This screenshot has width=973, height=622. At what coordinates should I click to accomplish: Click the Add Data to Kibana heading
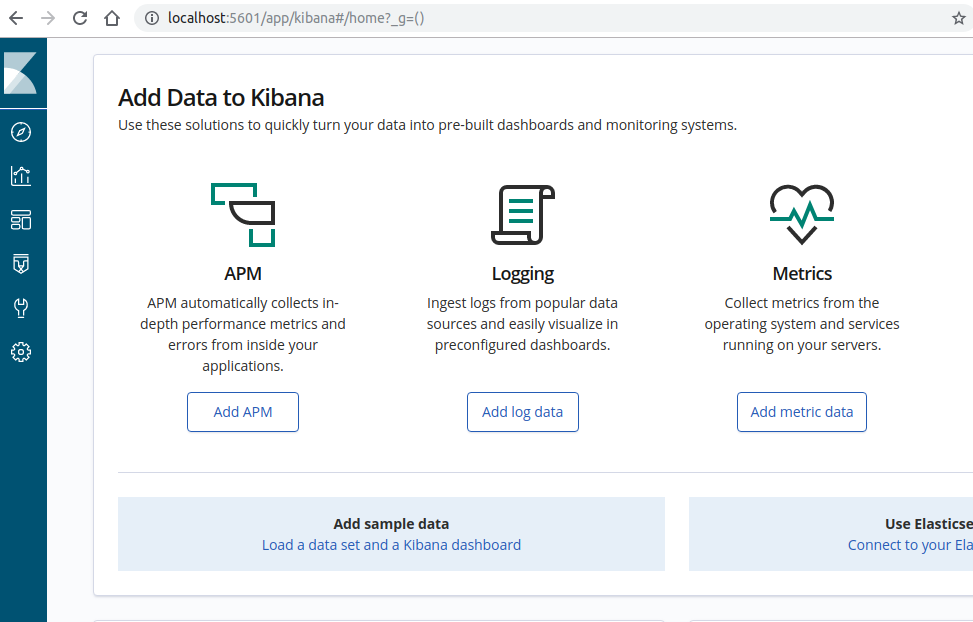221,97
